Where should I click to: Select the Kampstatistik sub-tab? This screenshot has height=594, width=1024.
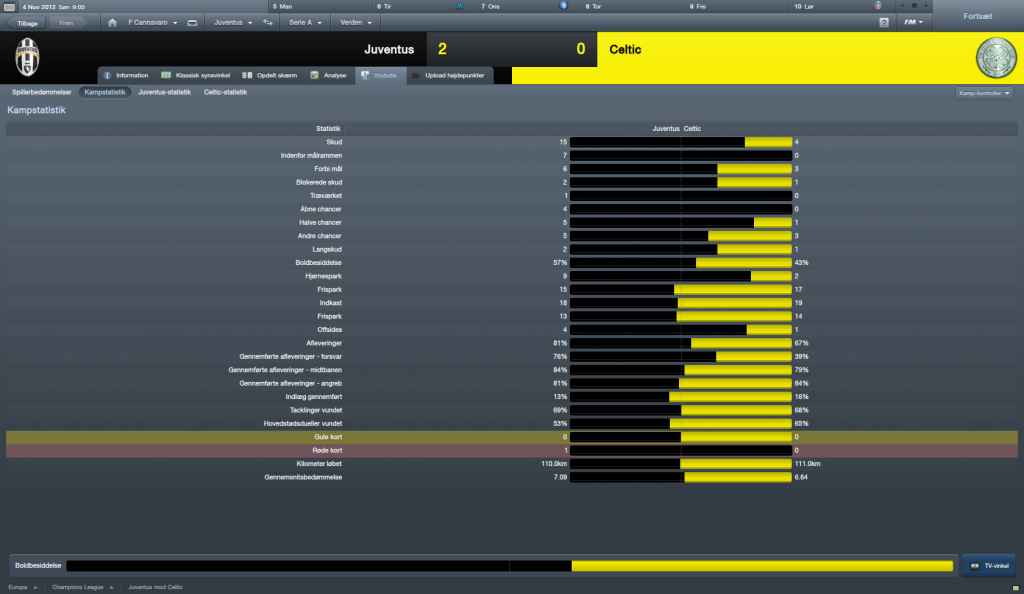coord(104,93)
